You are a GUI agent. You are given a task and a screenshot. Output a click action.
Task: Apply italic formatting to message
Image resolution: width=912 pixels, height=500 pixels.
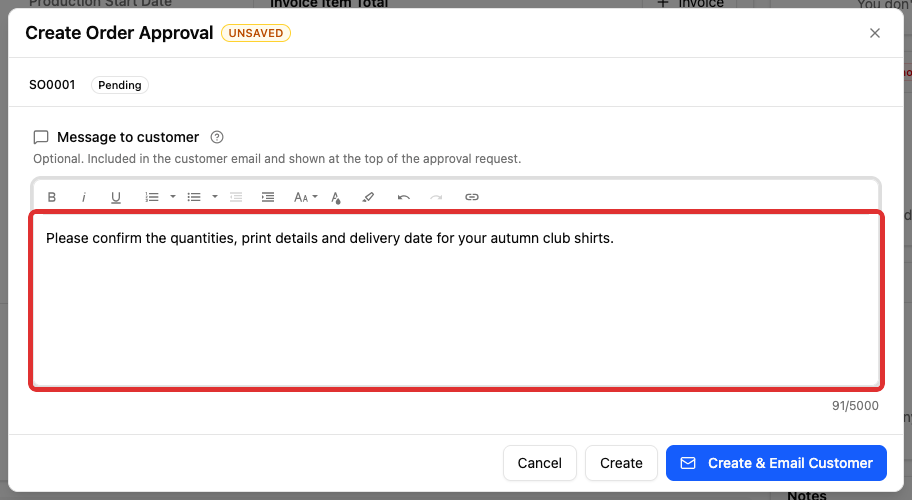tap(84, 197)
